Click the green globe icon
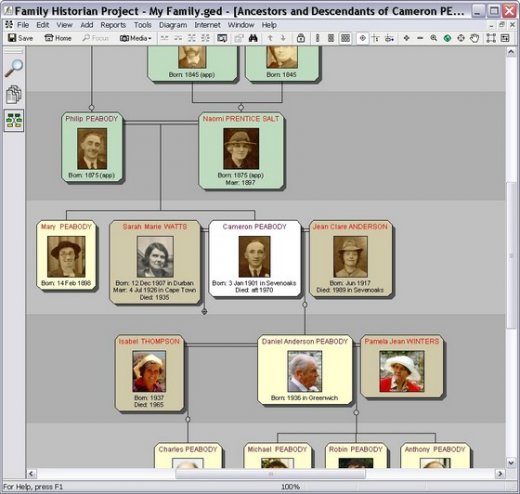 coord(447,38)
